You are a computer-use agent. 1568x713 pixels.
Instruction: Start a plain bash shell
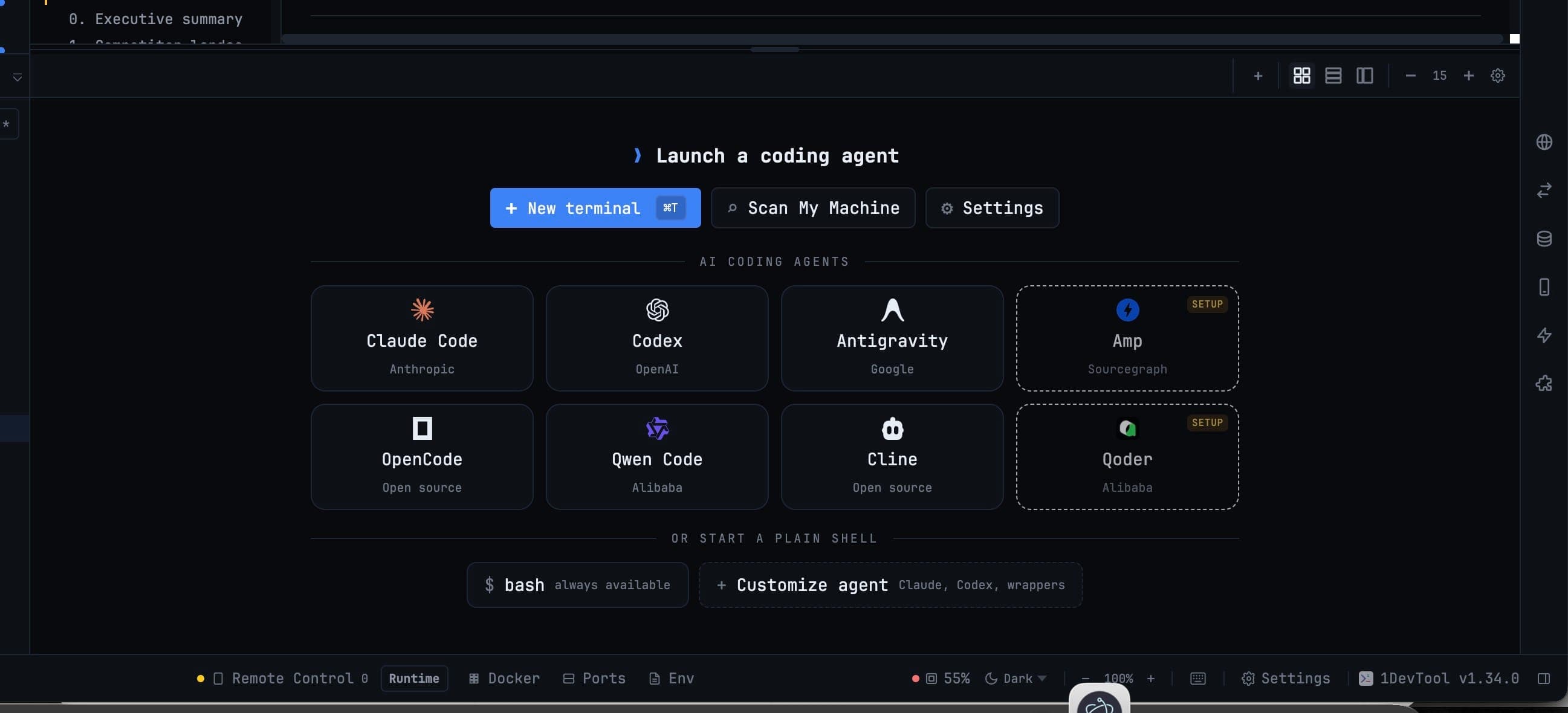[x=577, y=585]
